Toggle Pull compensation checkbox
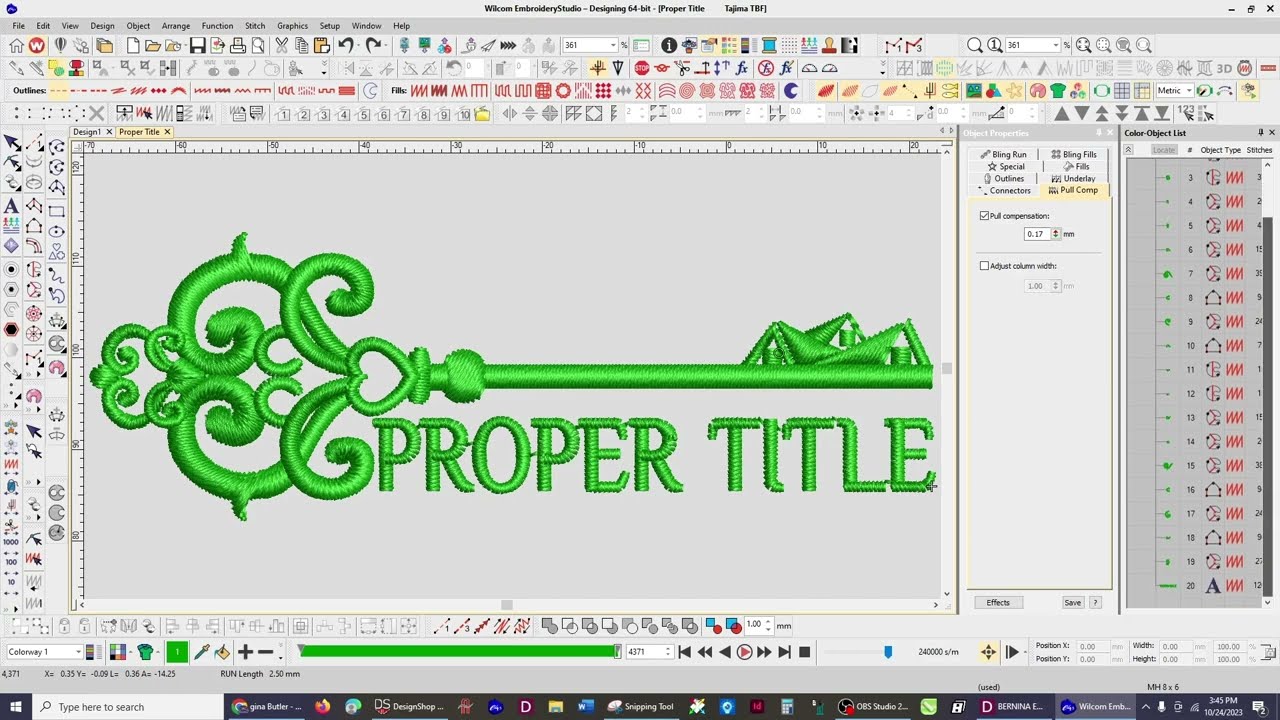1280x720 pixels. pyautogui.click(x=984, y=216)
